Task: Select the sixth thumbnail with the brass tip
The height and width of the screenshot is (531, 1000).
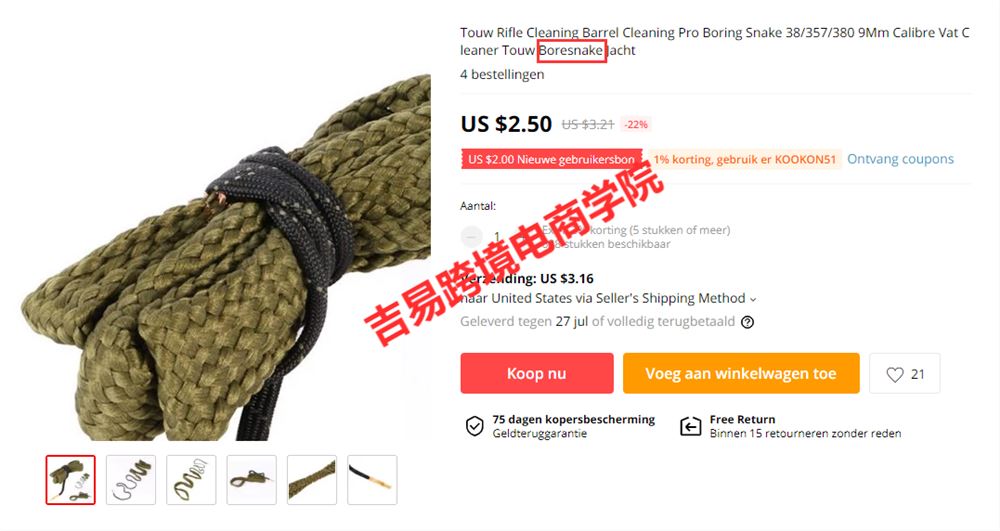Action: click(x=372, y=480)
